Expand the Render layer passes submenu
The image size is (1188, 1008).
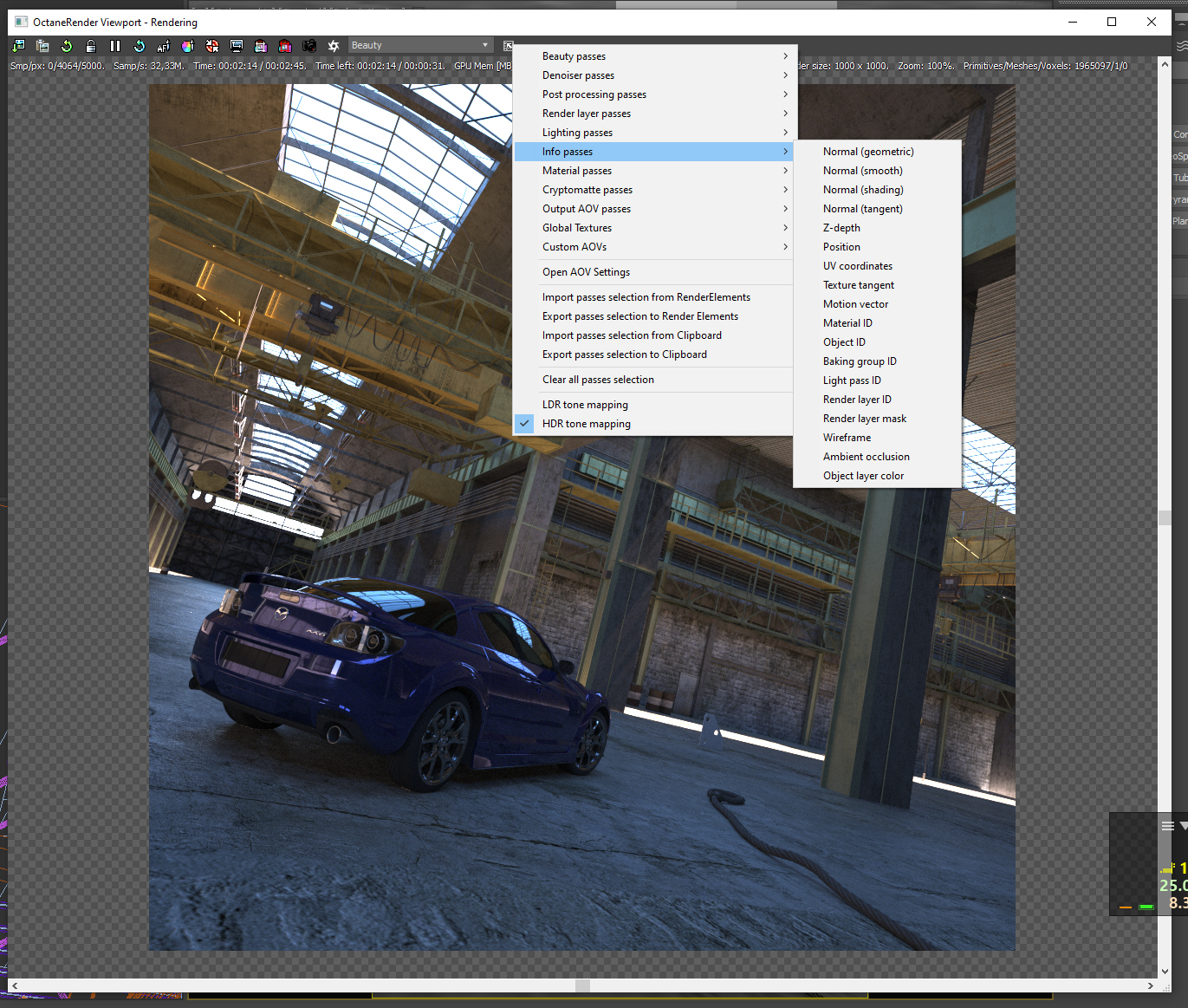click(x=654, y=114)
